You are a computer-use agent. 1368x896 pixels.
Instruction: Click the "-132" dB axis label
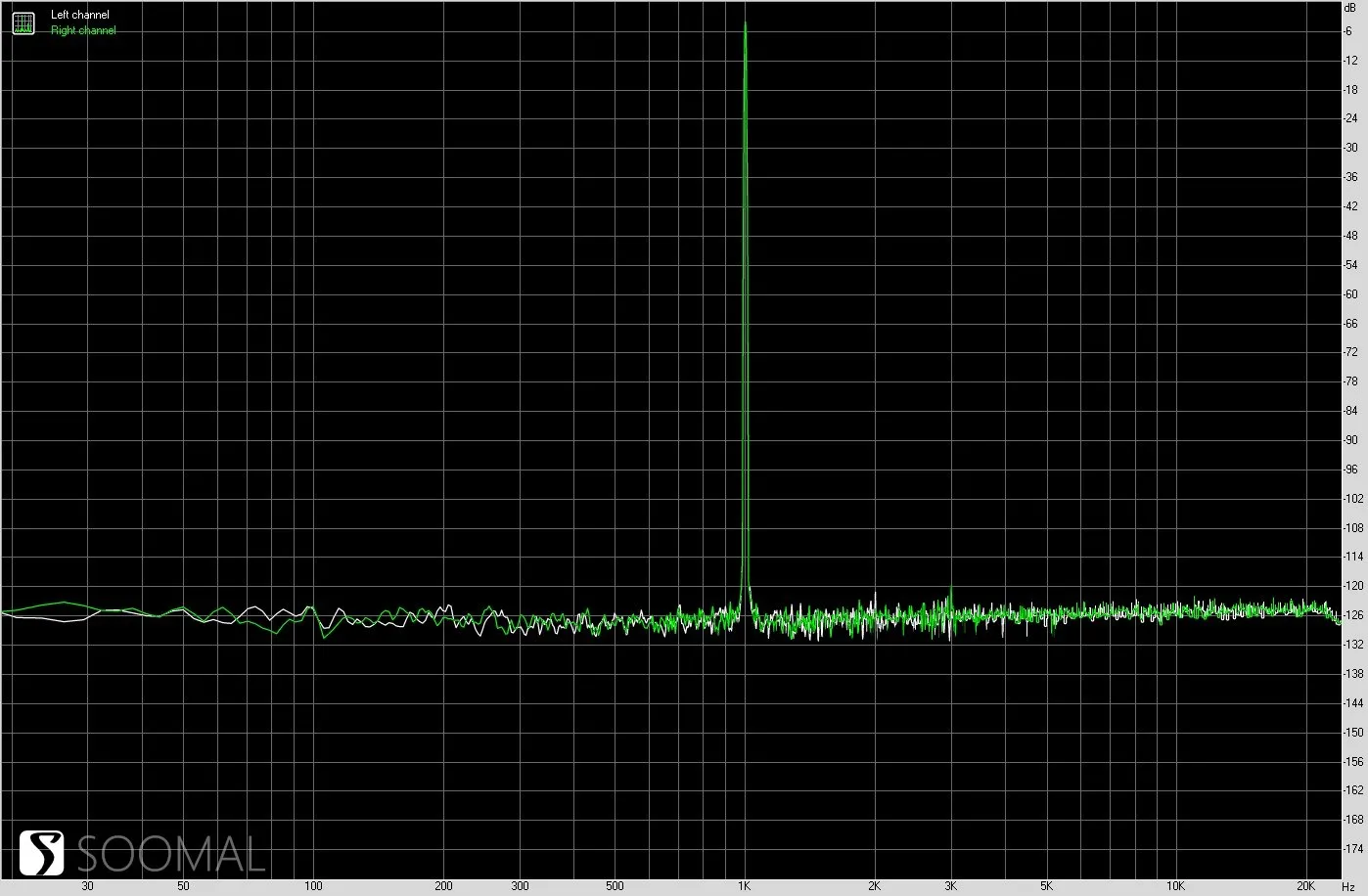pos(1352,645)
